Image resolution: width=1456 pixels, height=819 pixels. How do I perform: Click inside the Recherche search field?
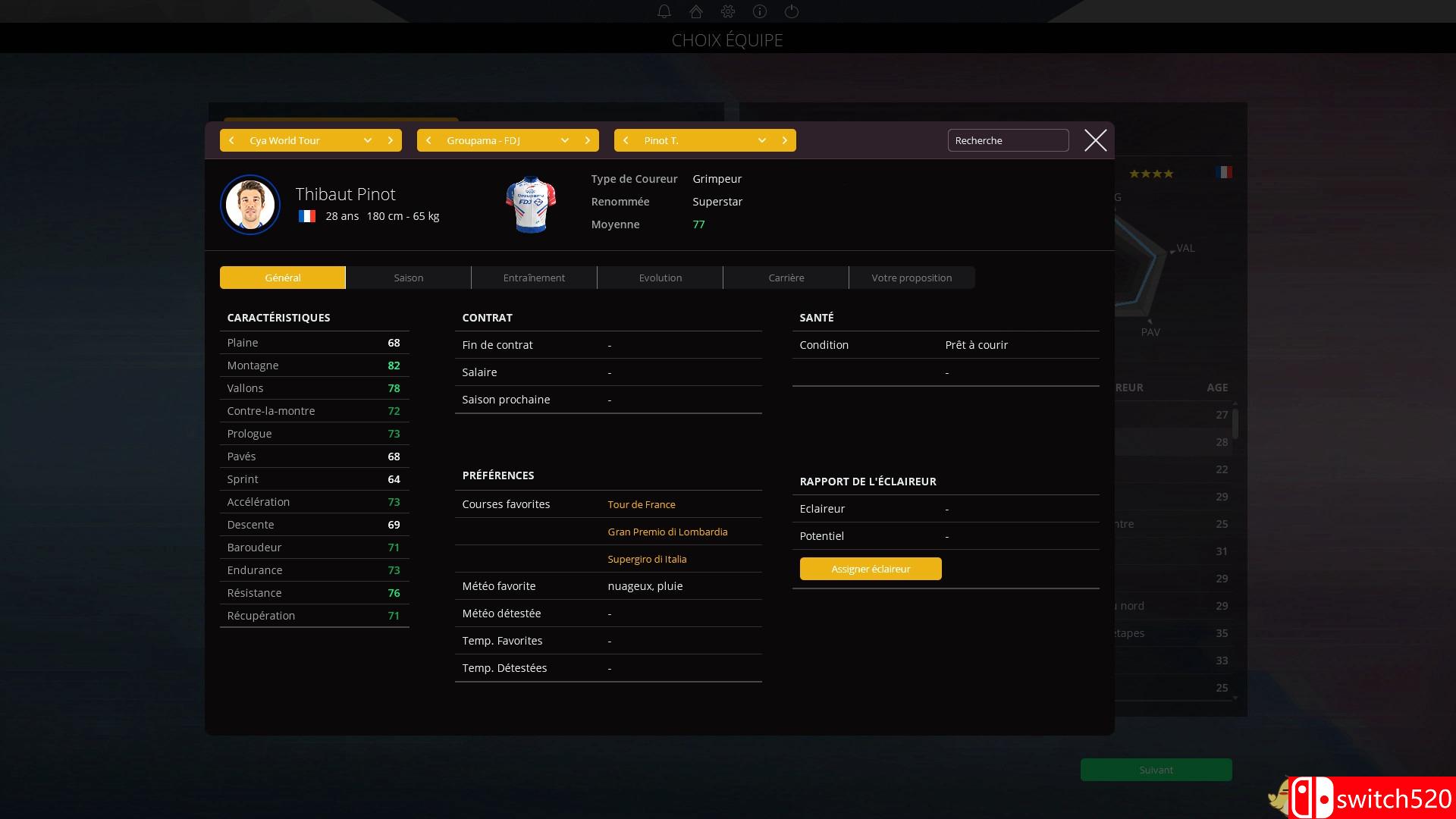pyautogui.click(x=1007, y=140)
